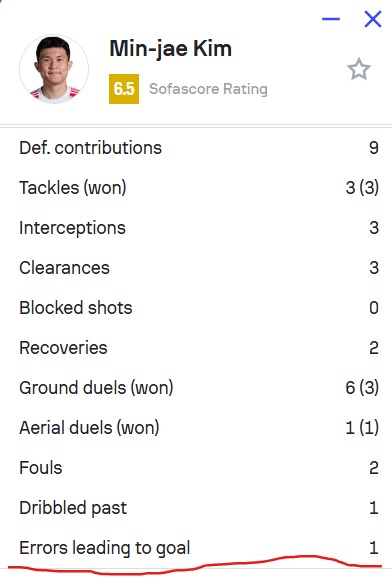Click the Clearances stat label
The image size is (392, 583).
pyautogui.click(x=64, y=268)
